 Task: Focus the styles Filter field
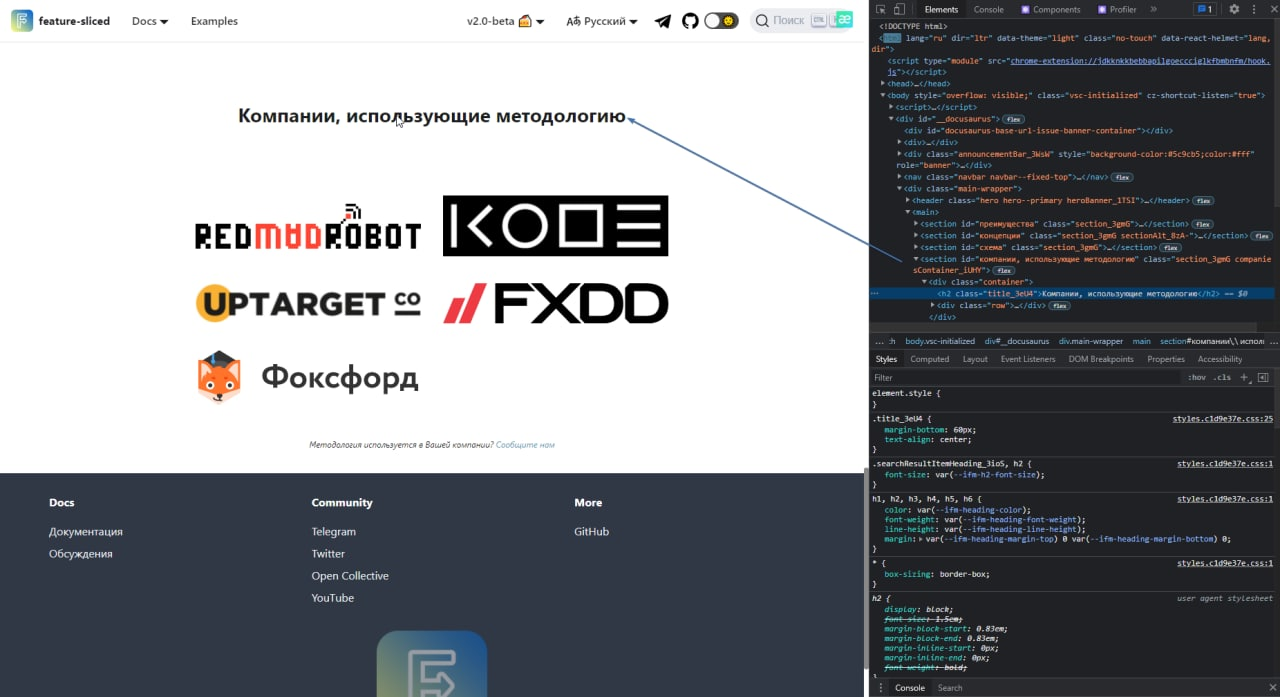1025,378
